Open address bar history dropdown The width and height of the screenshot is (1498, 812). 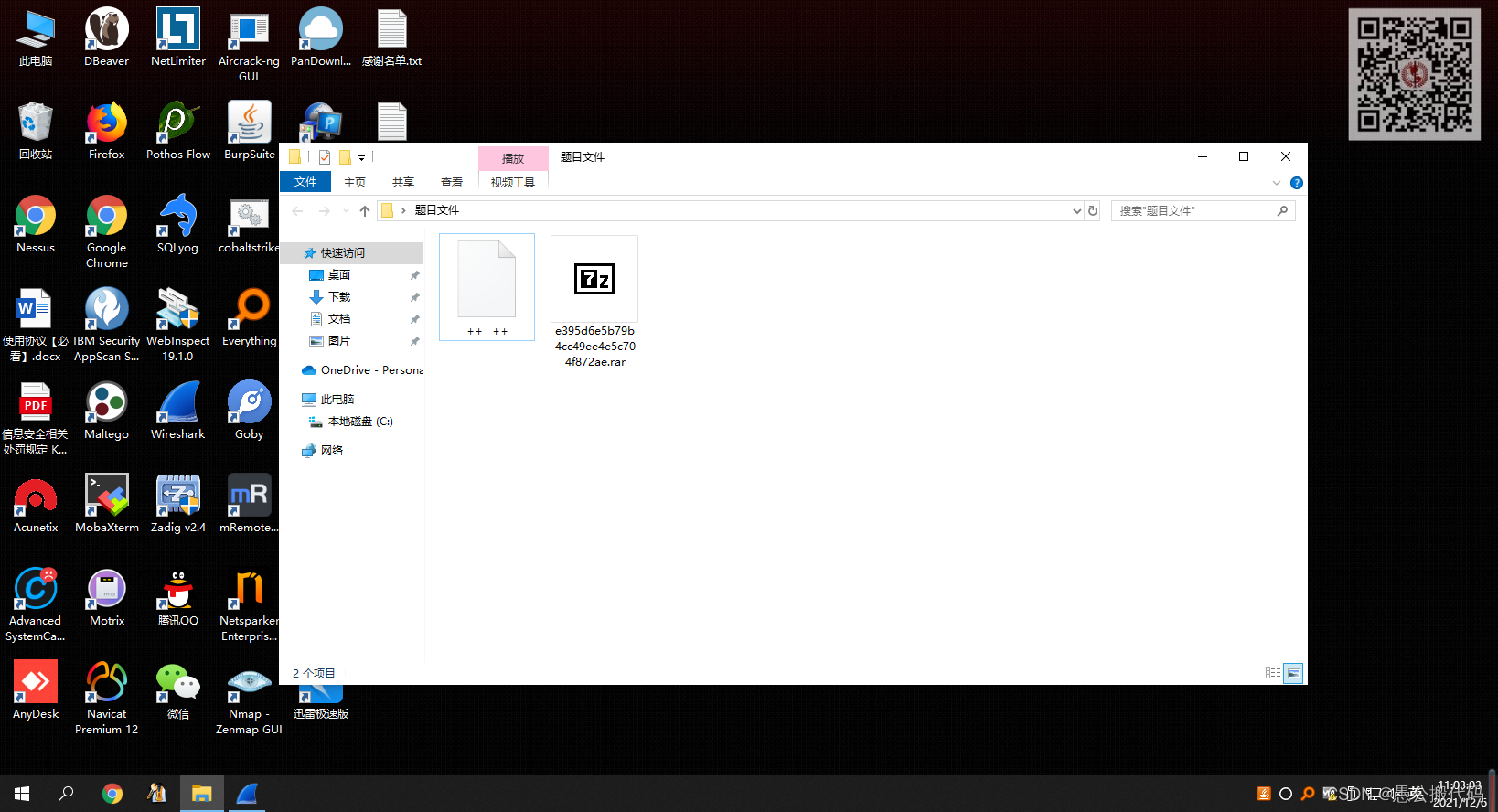1076,211
